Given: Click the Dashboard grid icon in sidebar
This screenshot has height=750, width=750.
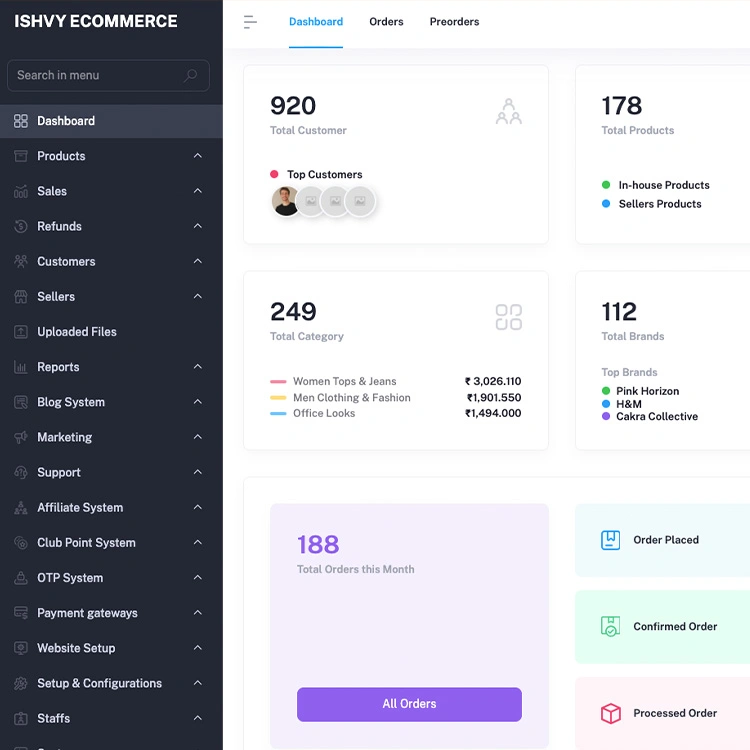Looking at the screenshot, I should [x=21, y=121].
